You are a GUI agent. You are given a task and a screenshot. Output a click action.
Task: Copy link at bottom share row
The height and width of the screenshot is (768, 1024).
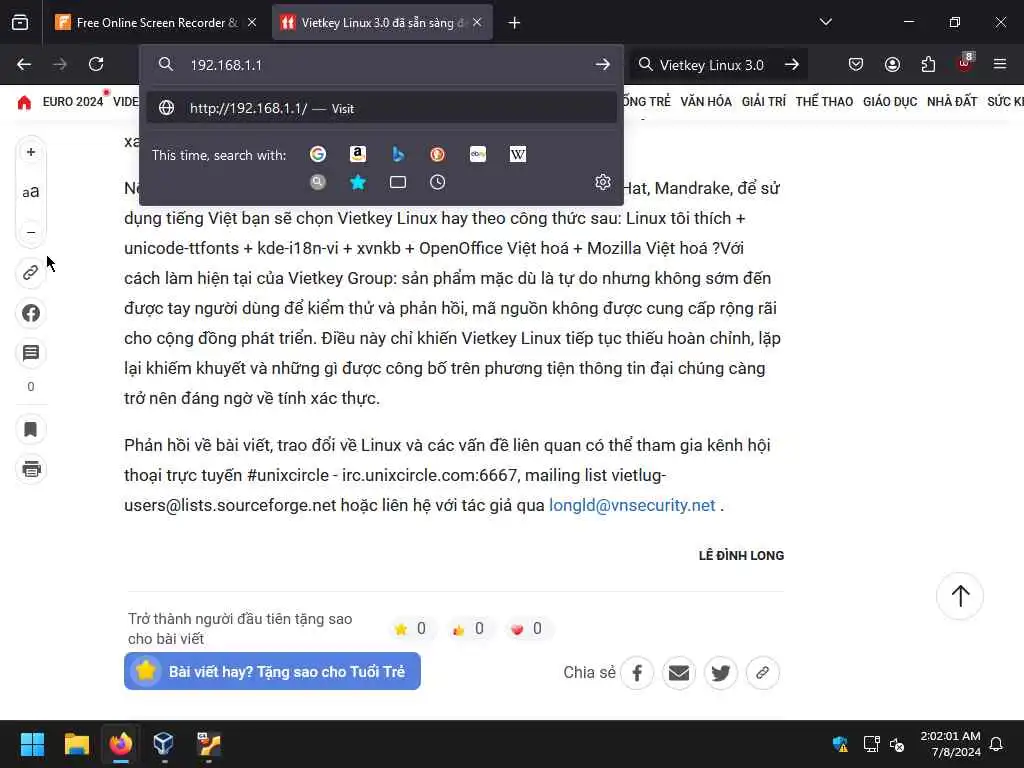tap(762, 673)
